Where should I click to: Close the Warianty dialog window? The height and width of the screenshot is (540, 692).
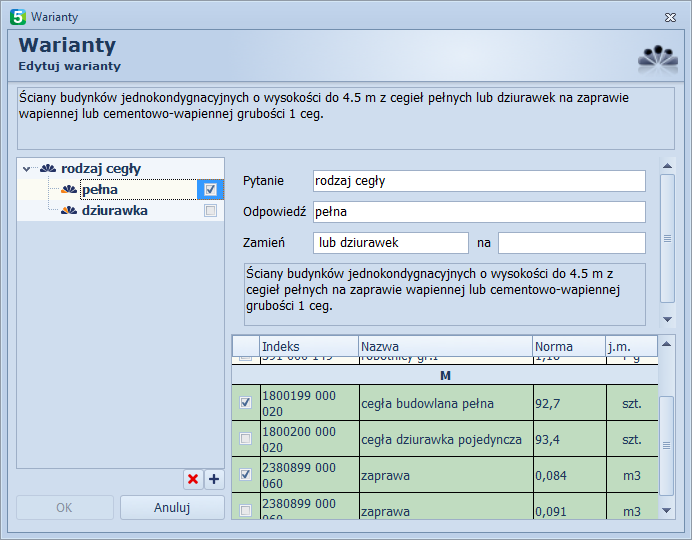(671, 17)
